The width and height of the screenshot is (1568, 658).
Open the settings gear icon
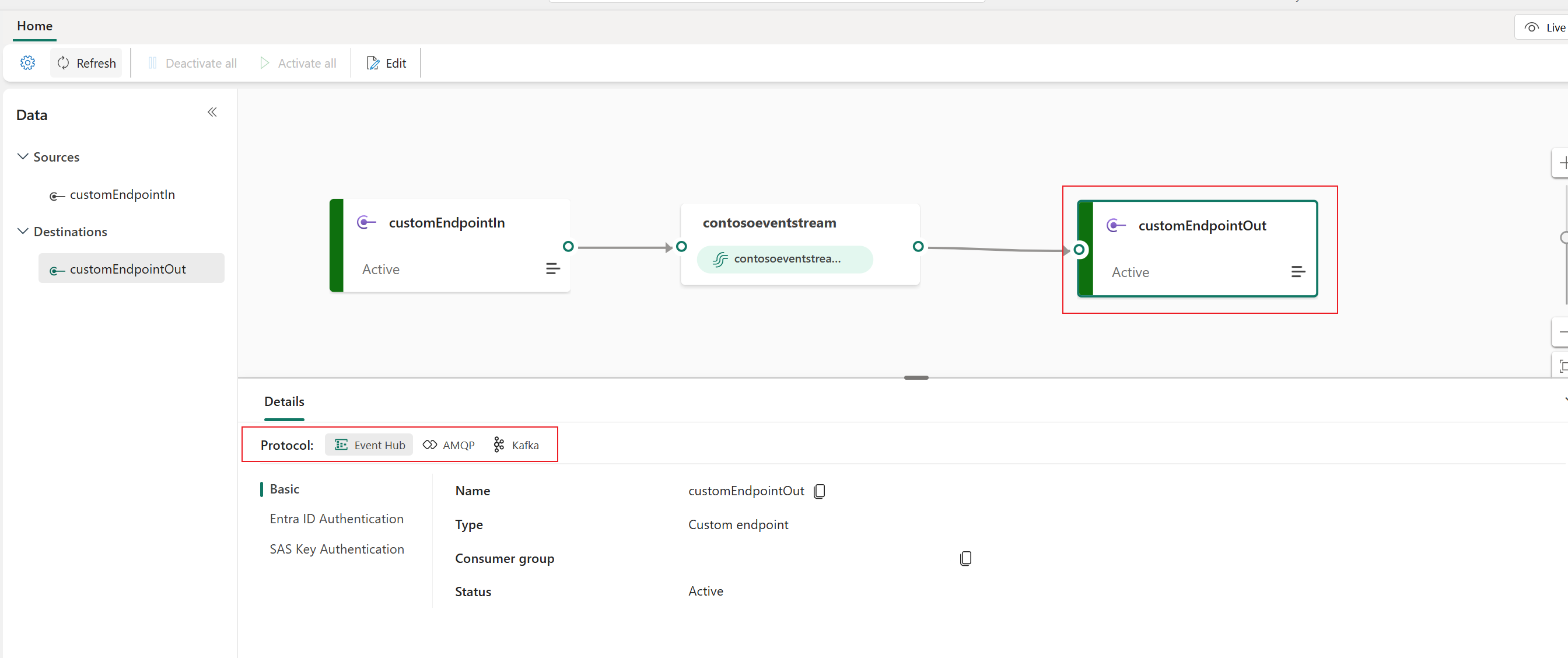pos(27,62)
